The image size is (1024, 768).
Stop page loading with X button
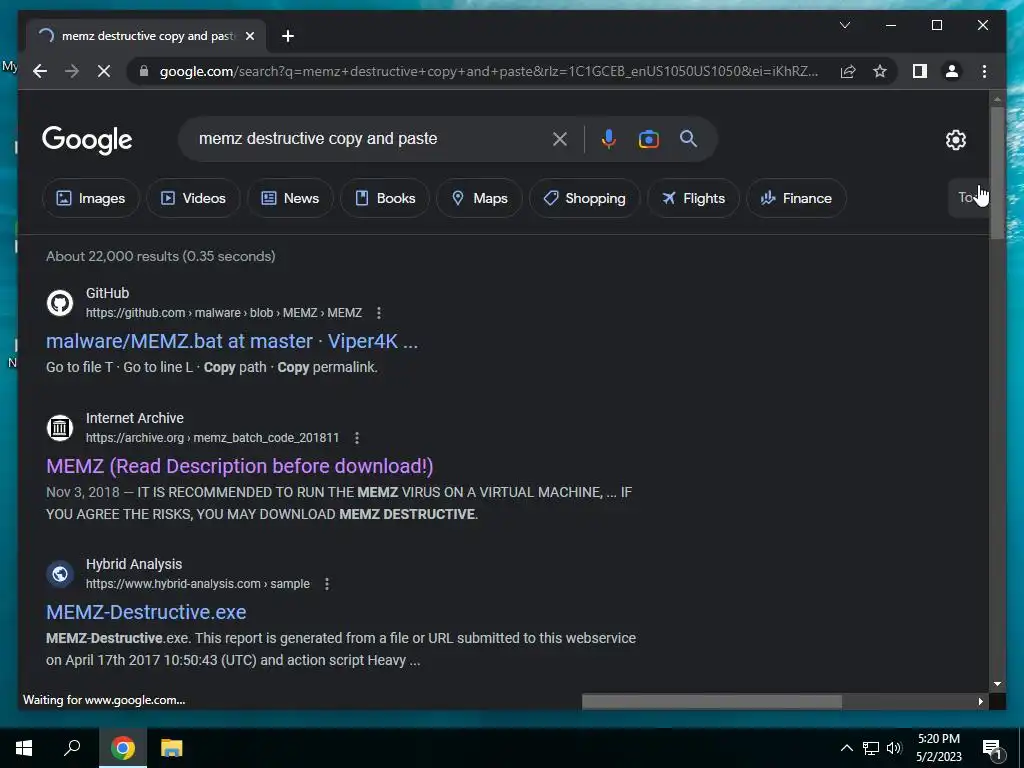point(104,71)
